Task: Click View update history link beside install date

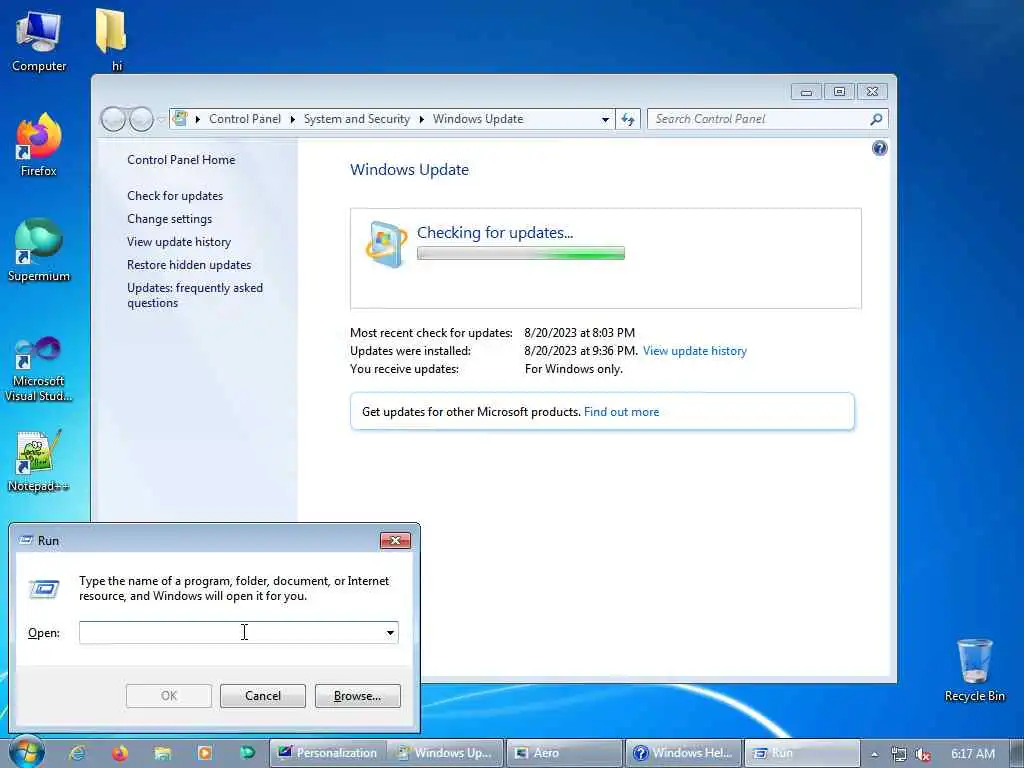Action: pyautogui.click(x=694, y=351)
